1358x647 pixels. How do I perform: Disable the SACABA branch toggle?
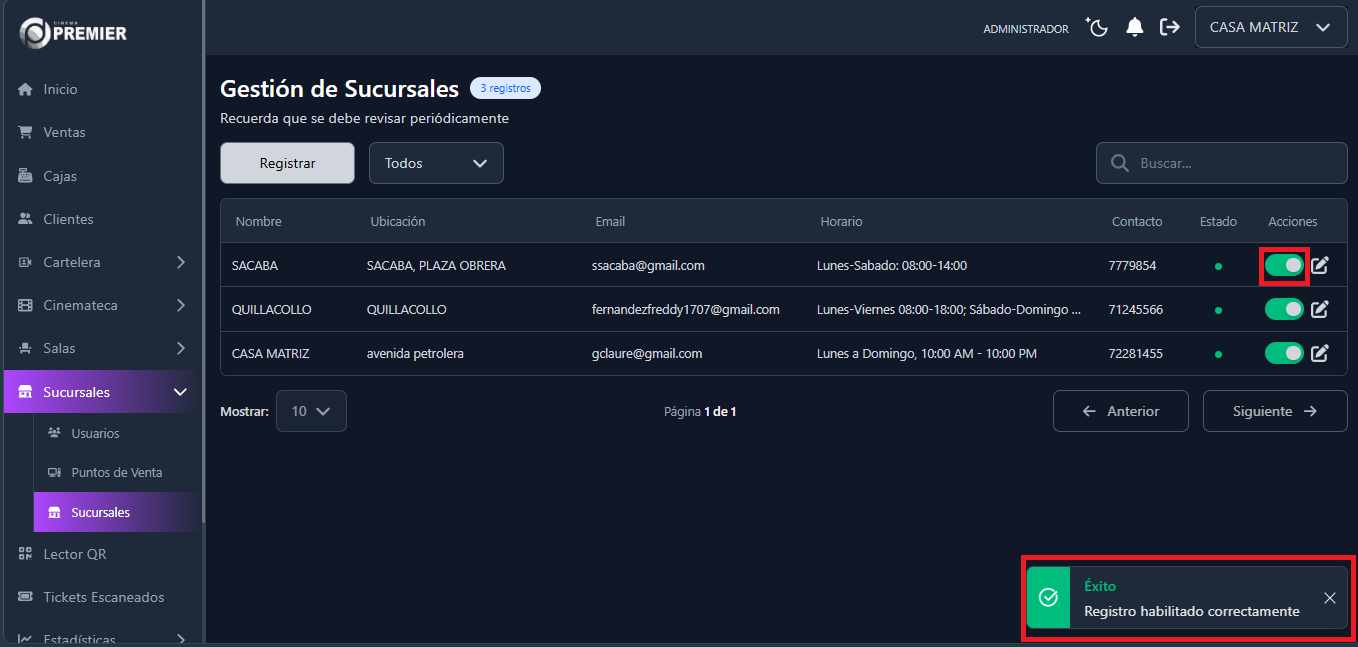pos(1284,266)
